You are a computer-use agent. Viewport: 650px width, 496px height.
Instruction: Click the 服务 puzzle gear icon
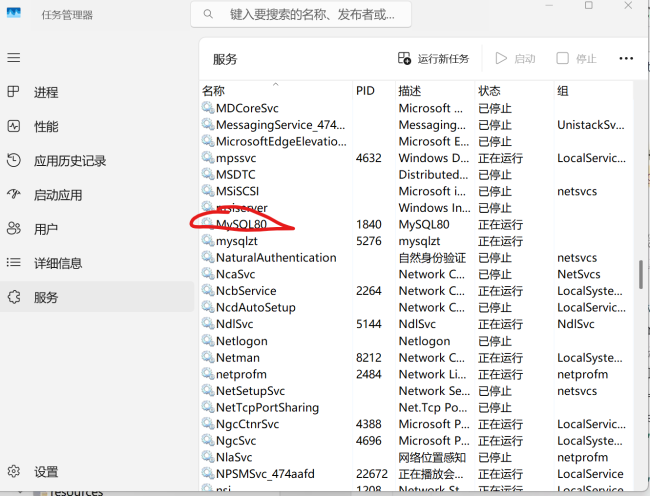[x=14, y=297]
